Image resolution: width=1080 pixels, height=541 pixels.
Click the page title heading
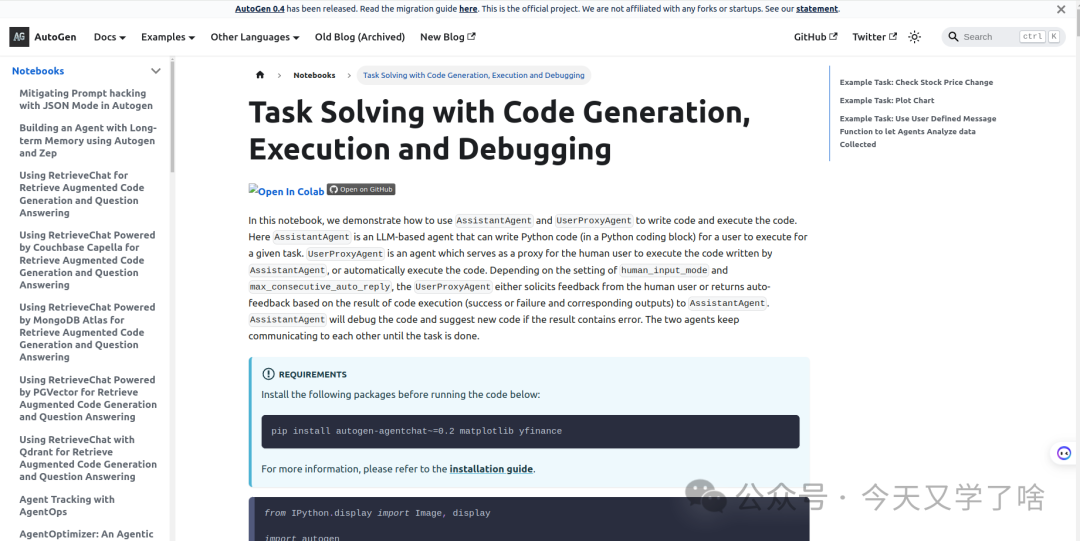[499, 131]
